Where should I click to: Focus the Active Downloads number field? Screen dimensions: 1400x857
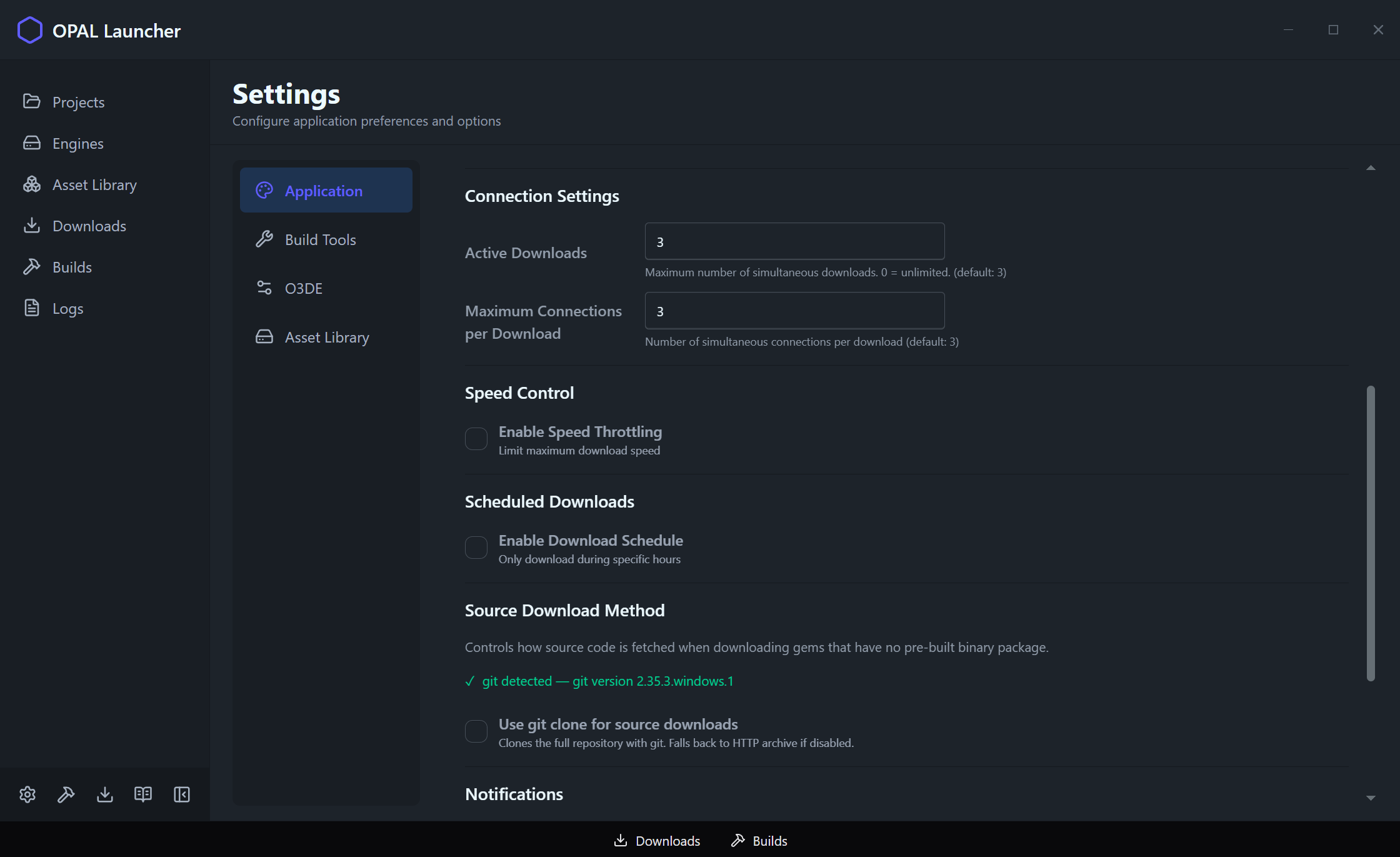coord(794,241)
